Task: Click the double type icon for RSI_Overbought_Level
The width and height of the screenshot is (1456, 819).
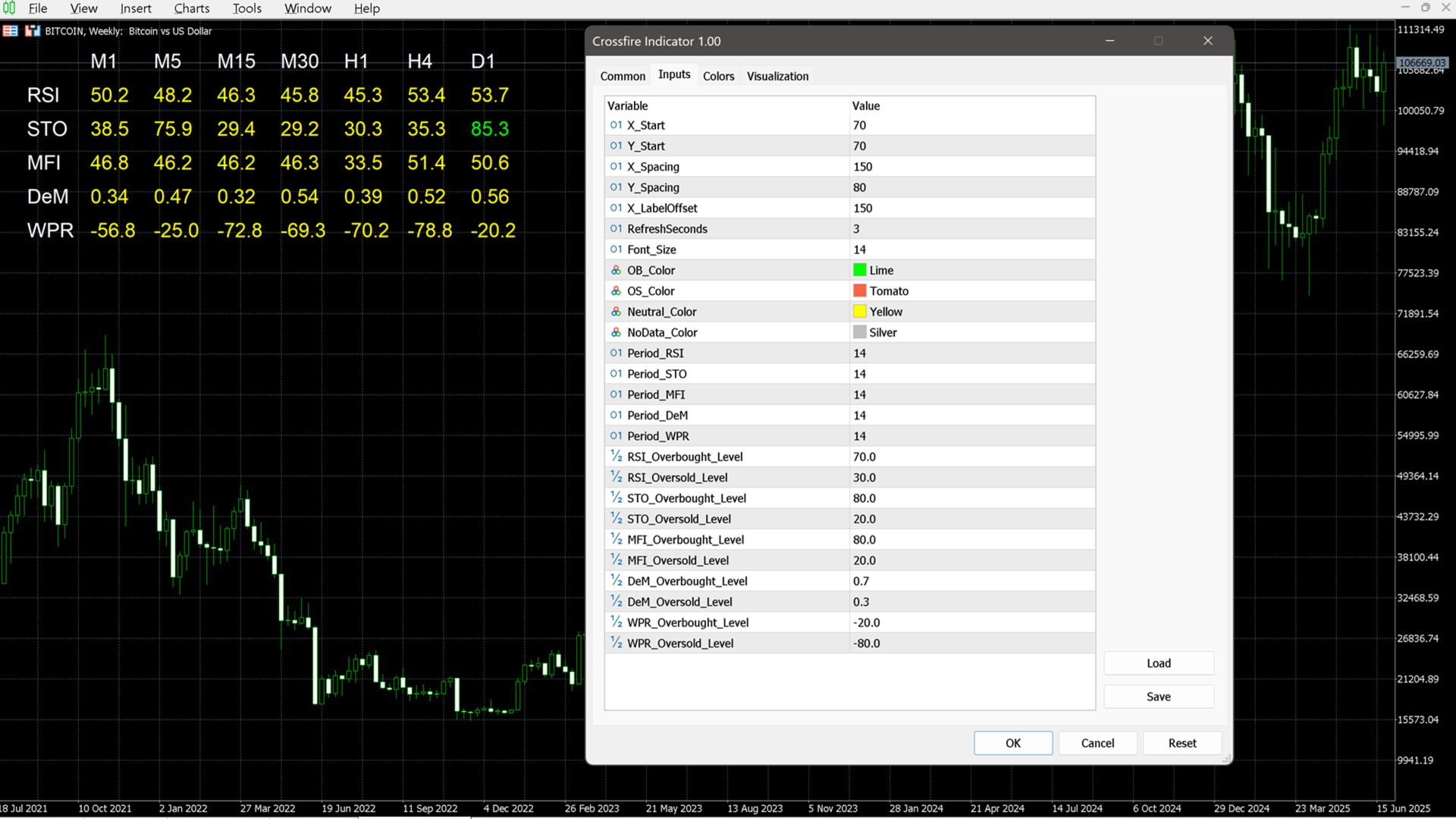Action: [x=616, y=457]
